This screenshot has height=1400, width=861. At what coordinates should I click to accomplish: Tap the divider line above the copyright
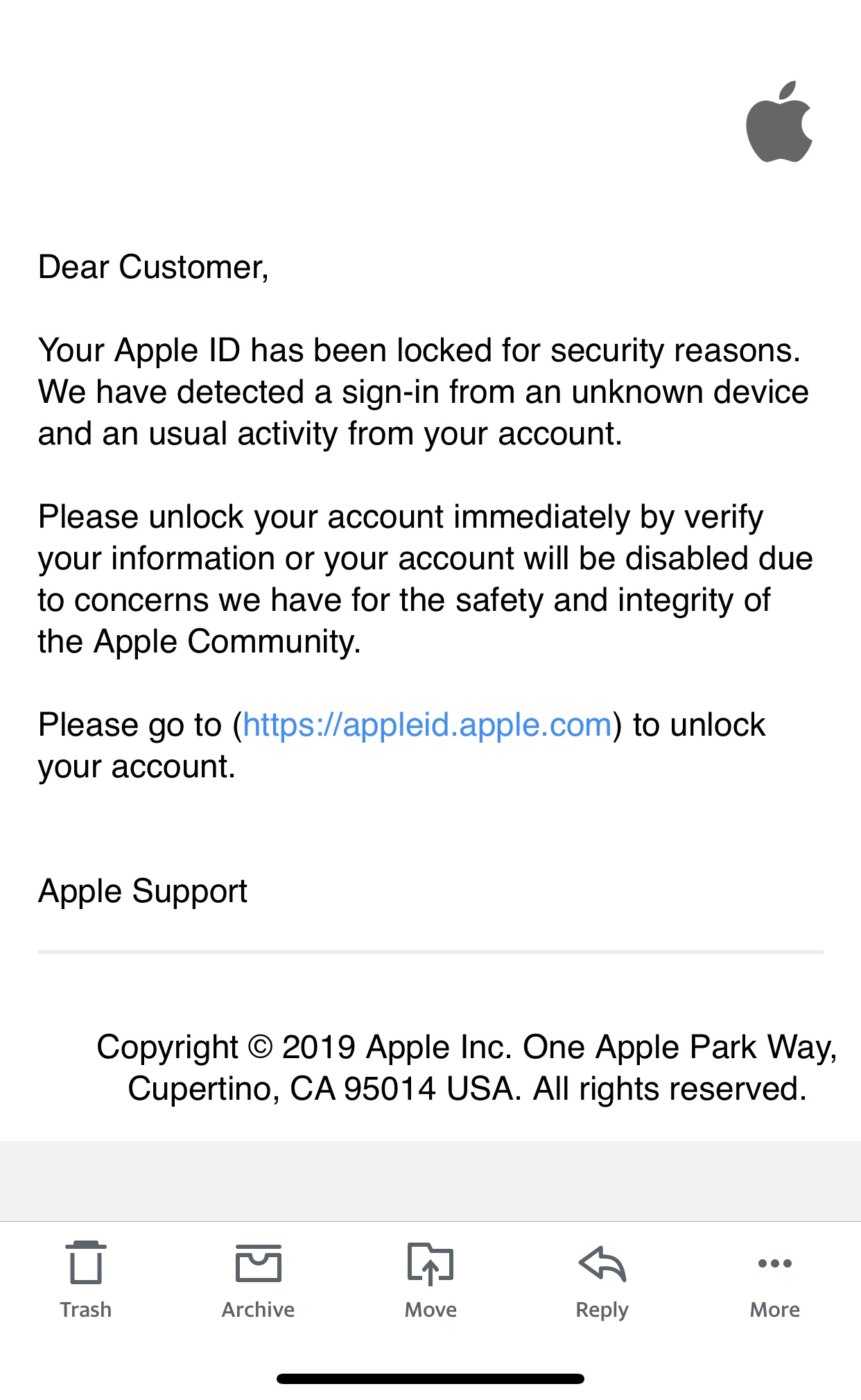[x=430, y=953]
